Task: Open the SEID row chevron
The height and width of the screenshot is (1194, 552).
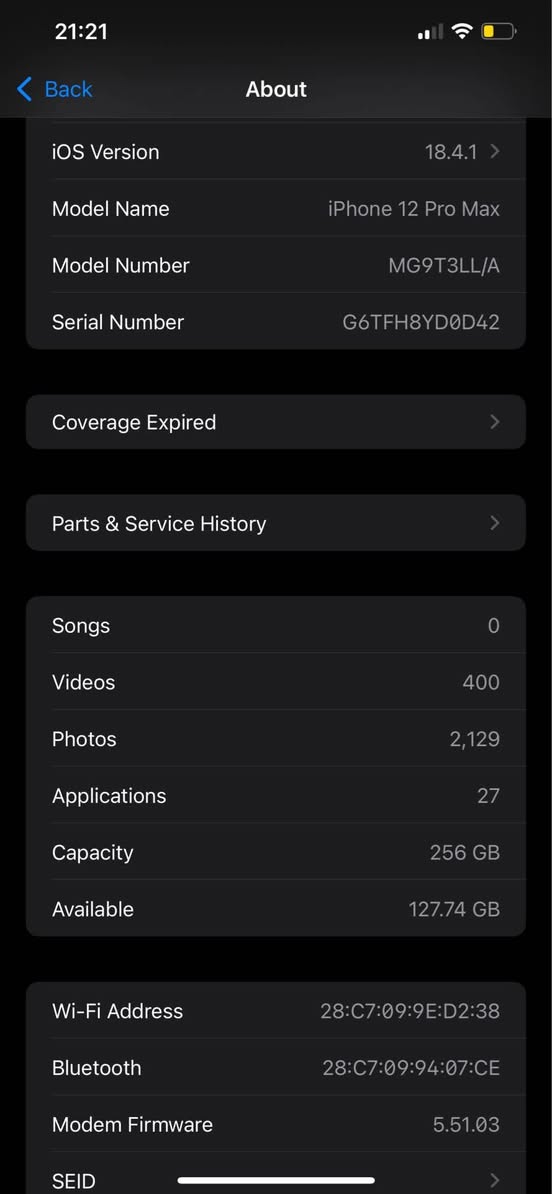Action: 495,1180
